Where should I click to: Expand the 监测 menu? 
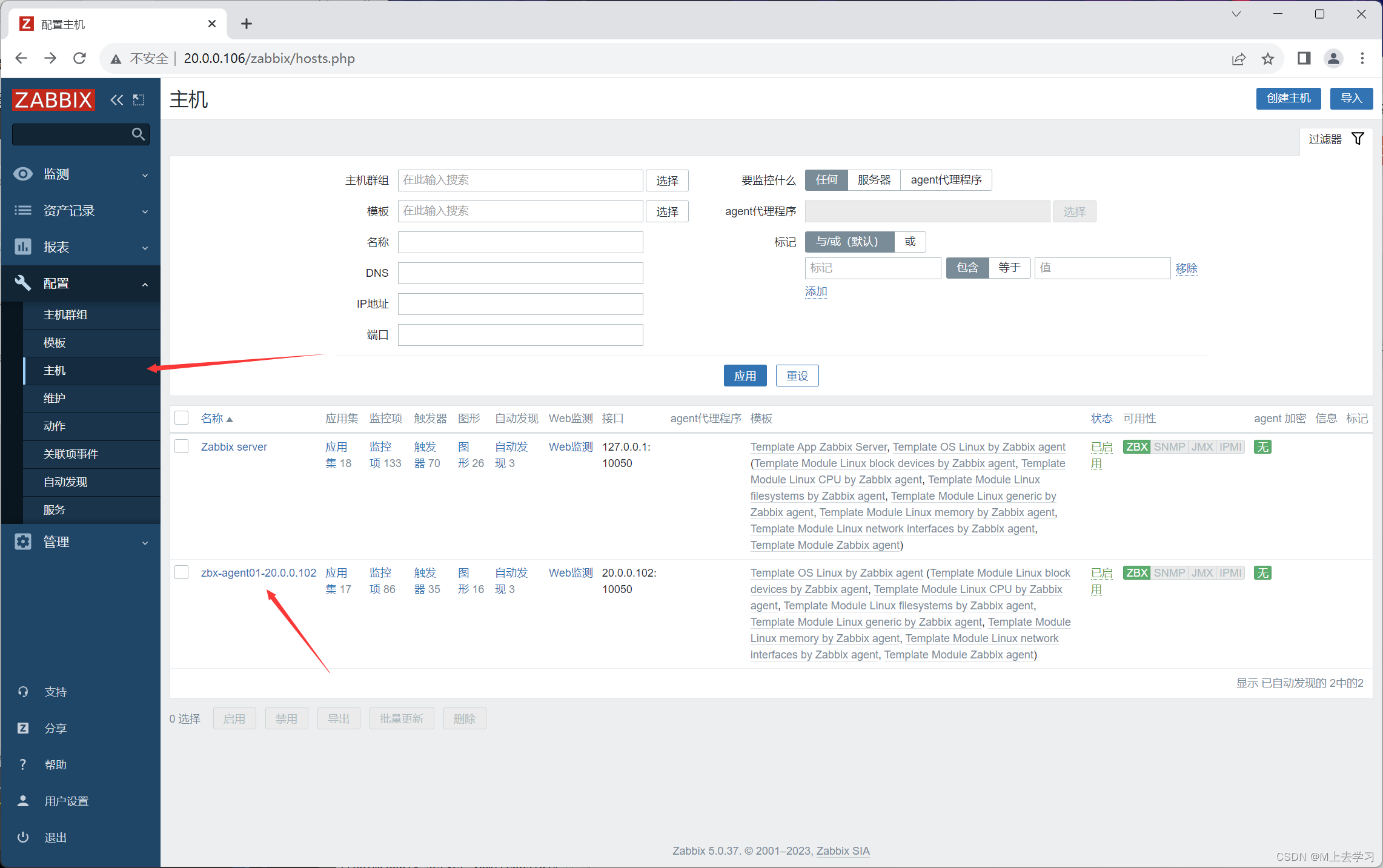tap(81, 174)
